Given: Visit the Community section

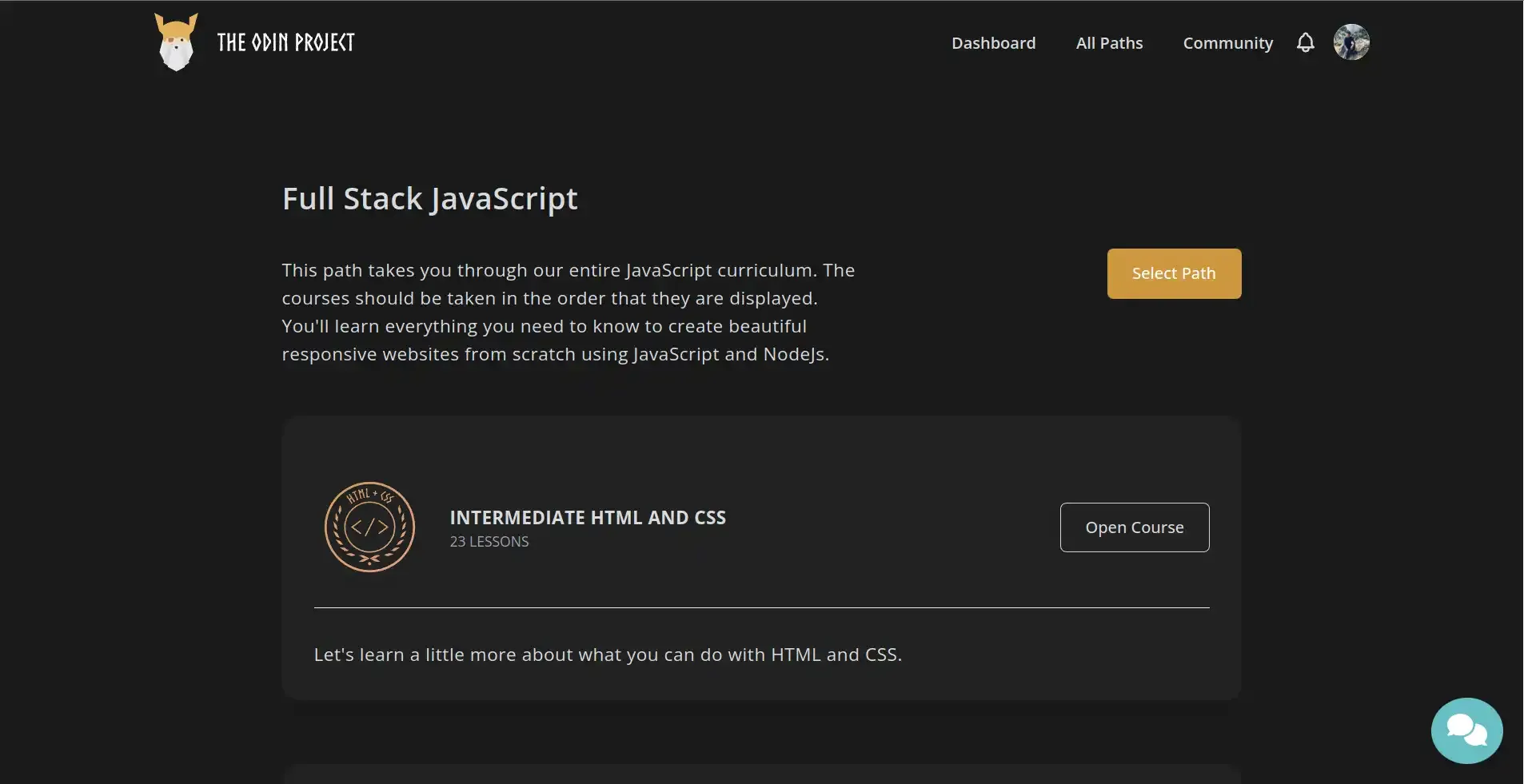Looking at the screenshot, I should (1227, 43).
